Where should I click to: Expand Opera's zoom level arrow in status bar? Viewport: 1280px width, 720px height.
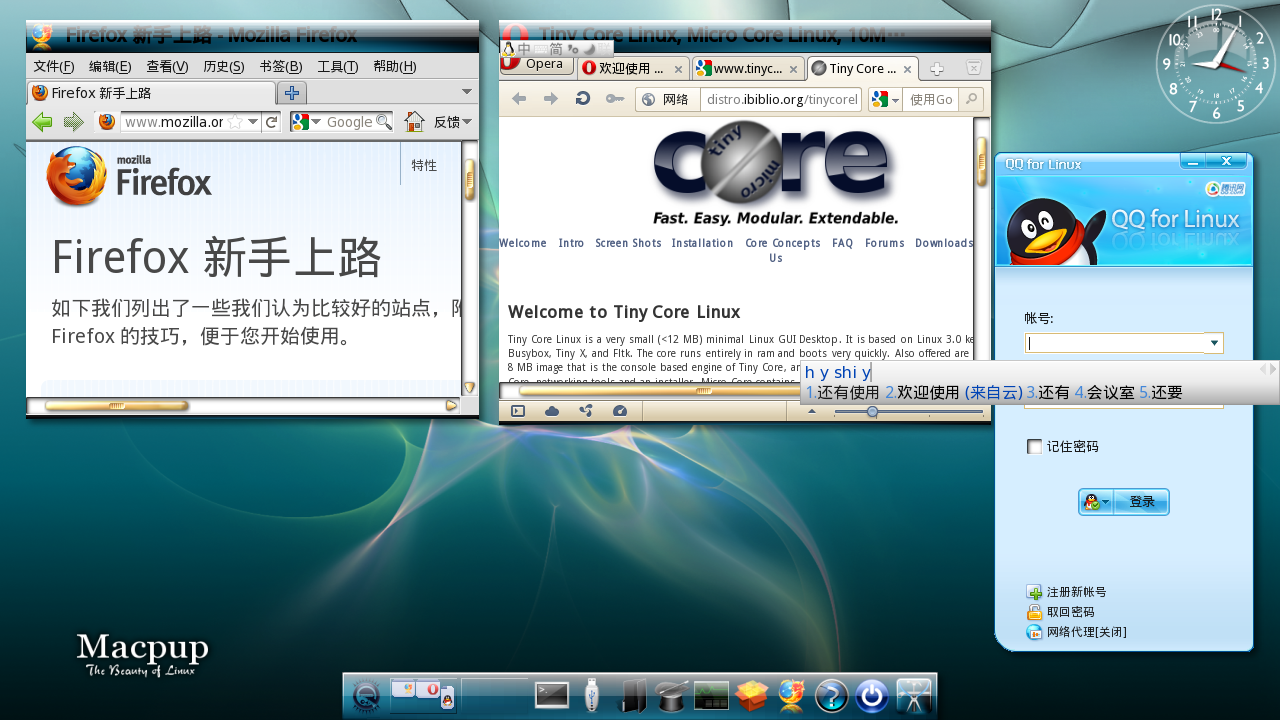pos(811,411)
